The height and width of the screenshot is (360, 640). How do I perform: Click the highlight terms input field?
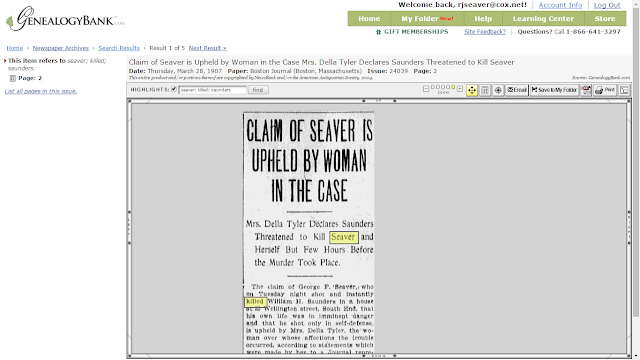point(212,90)
